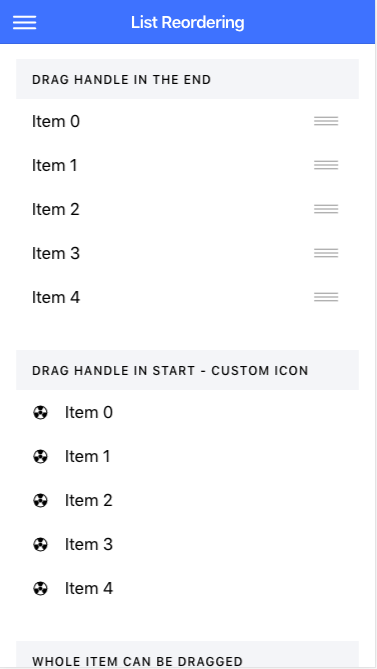Click the drag handle for Item 4
Viewport: 377px width, 669px height.
click(326, 297)
